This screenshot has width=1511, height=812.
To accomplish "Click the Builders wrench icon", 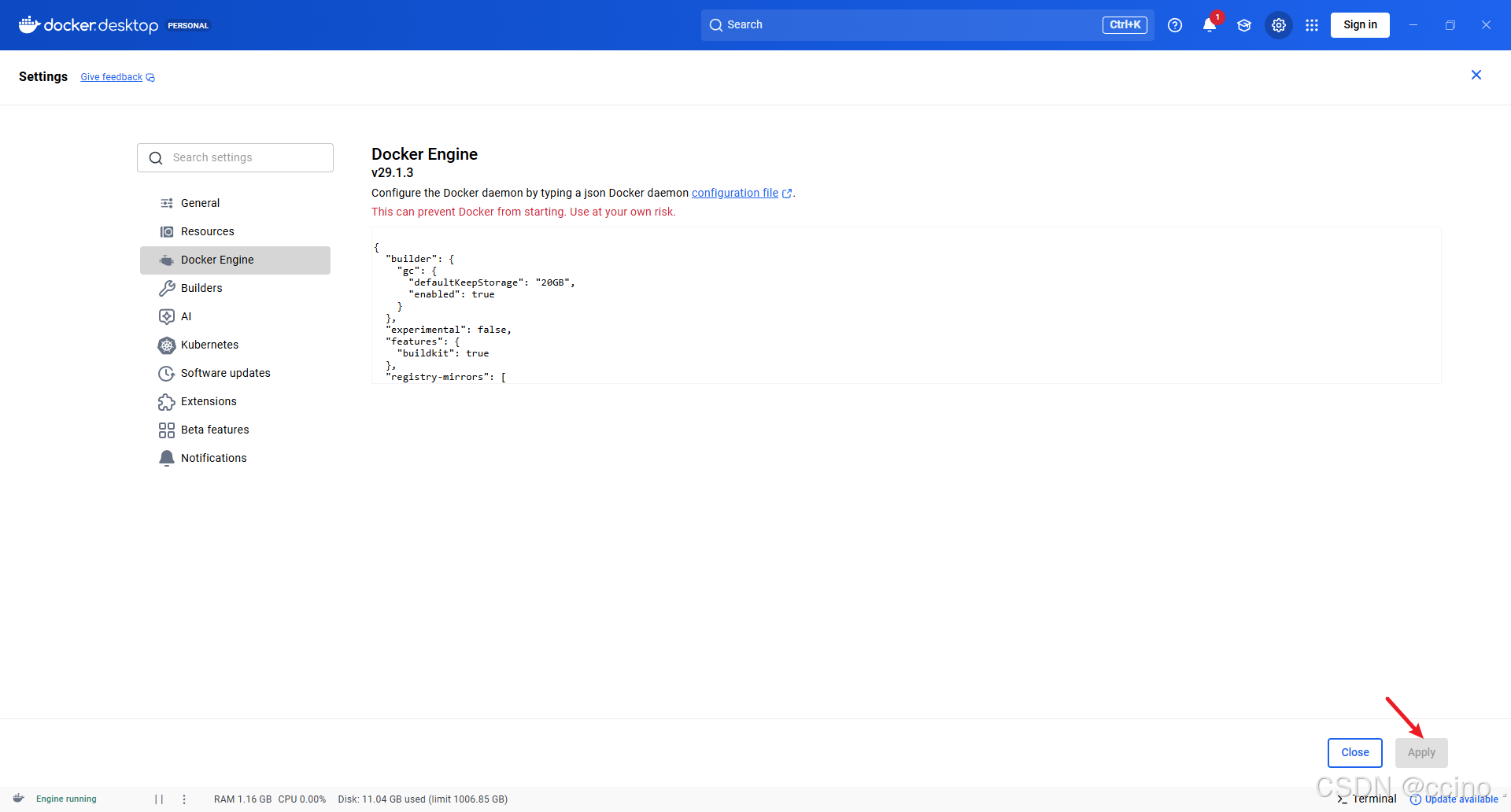I will coord(167,288).
